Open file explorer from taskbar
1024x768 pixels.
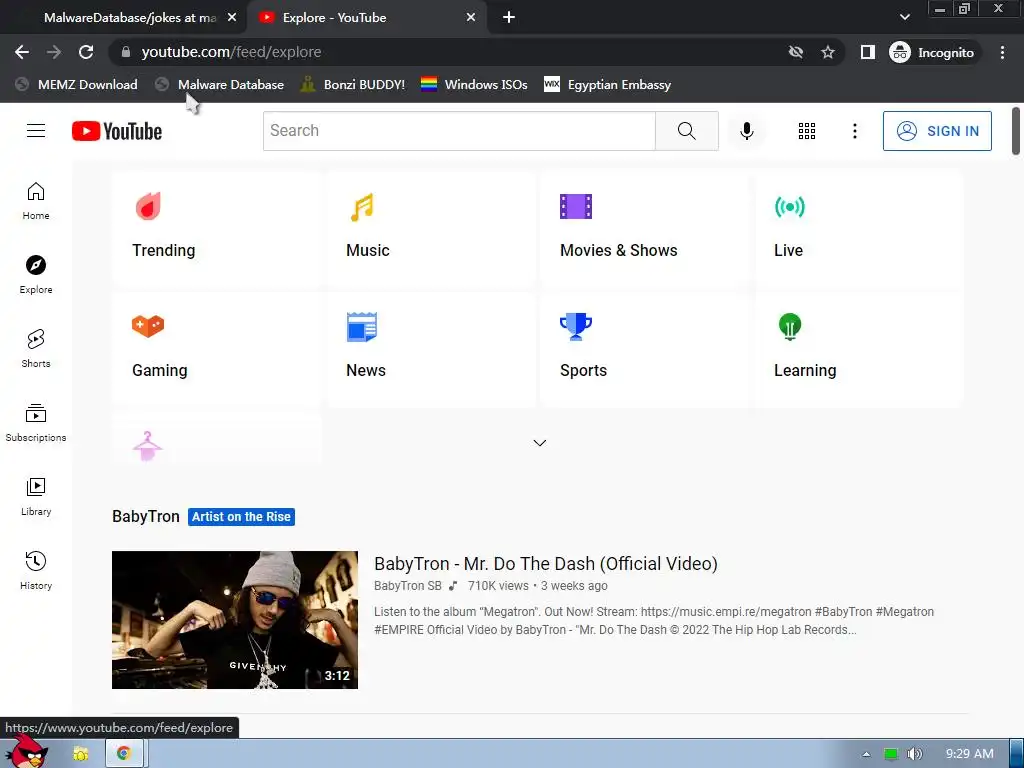pos(81,754)
